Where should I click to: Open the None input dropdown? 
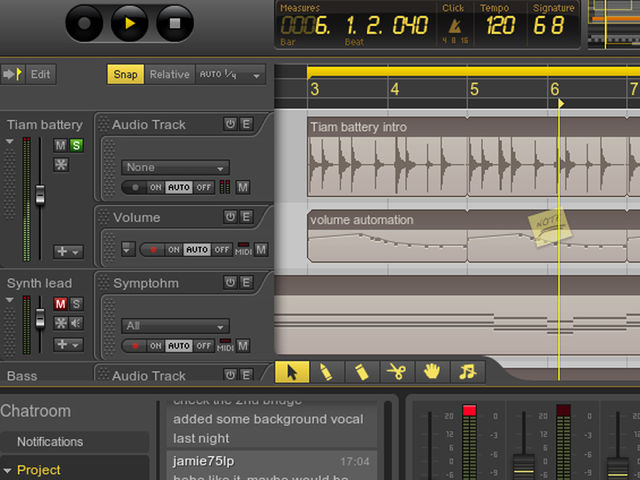coord(175,167)
